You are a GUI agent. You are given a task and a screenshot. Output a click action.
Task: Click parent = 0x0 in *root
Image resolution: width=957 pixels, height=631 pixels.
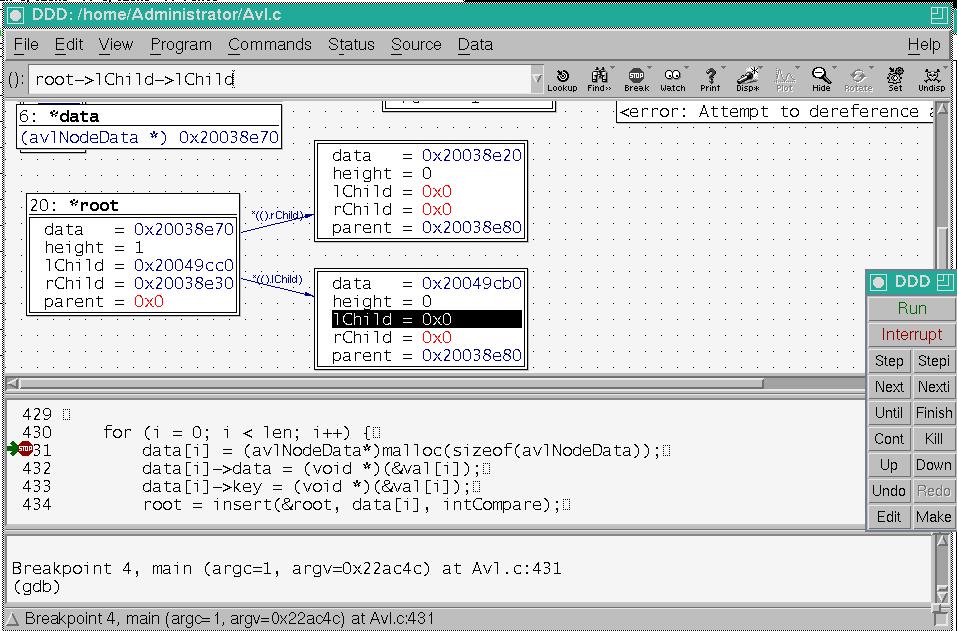click(x=104, y=301)
